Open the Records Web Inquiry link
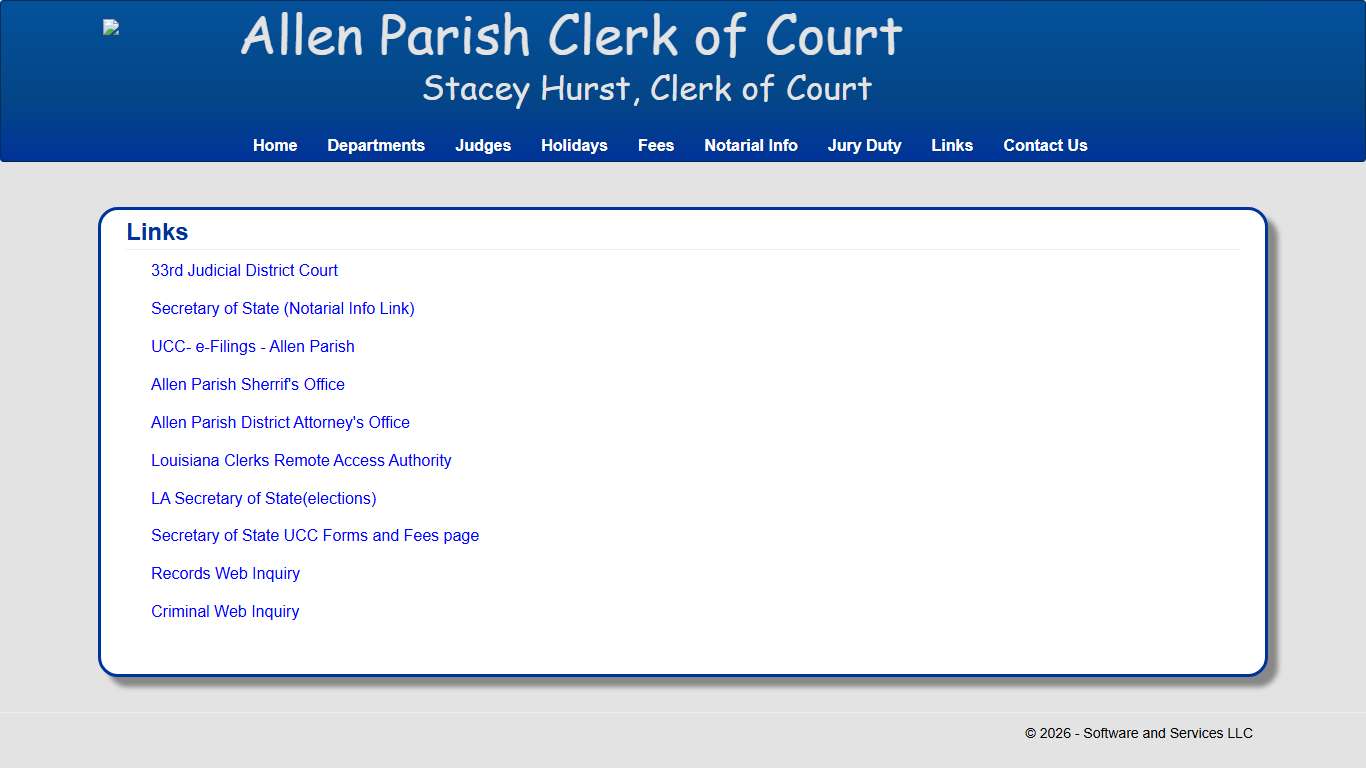The image size is (1366, 768). (225, 573)
